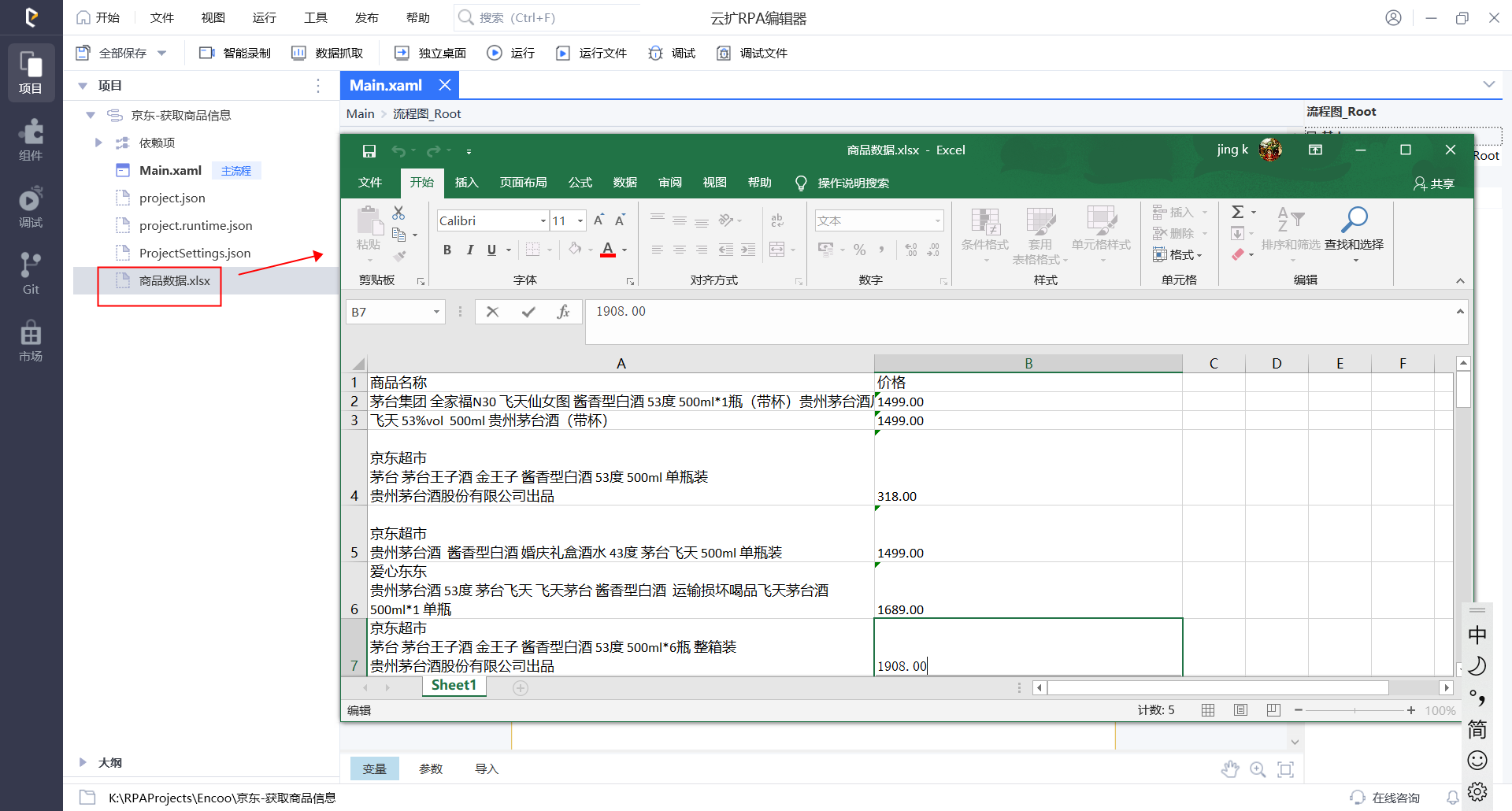Image resolution: width=1512 pixels, height=811 pixels.
Task: Click the editor 搜索 search field
Action: pyautogui.click(x=547, y=17)
